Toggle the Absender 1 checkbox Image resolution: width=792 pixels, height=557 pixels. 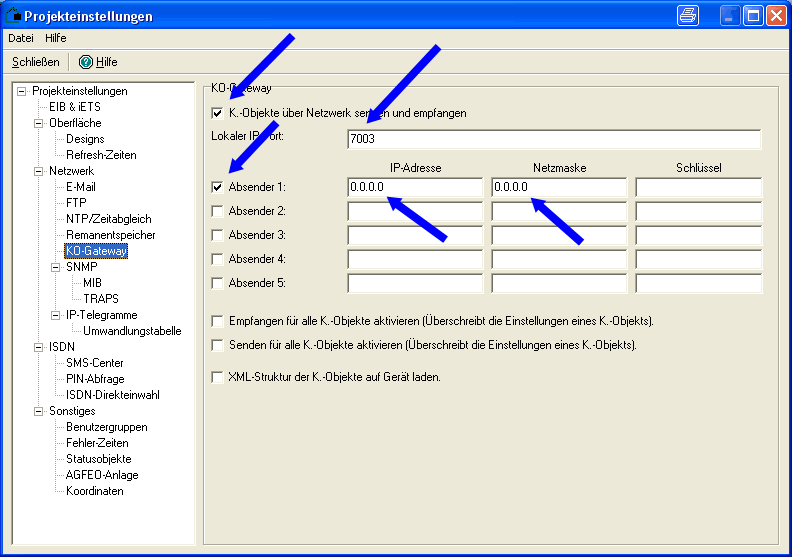pos(218,187)
